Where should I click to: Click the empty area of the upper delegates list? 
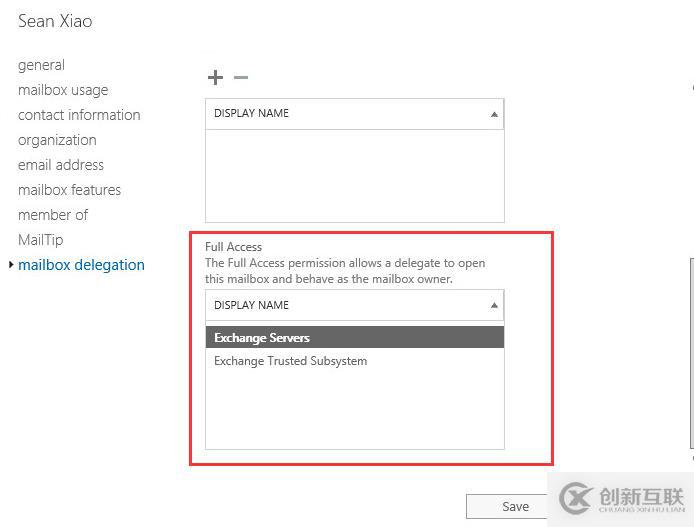(x=355, y=176)
